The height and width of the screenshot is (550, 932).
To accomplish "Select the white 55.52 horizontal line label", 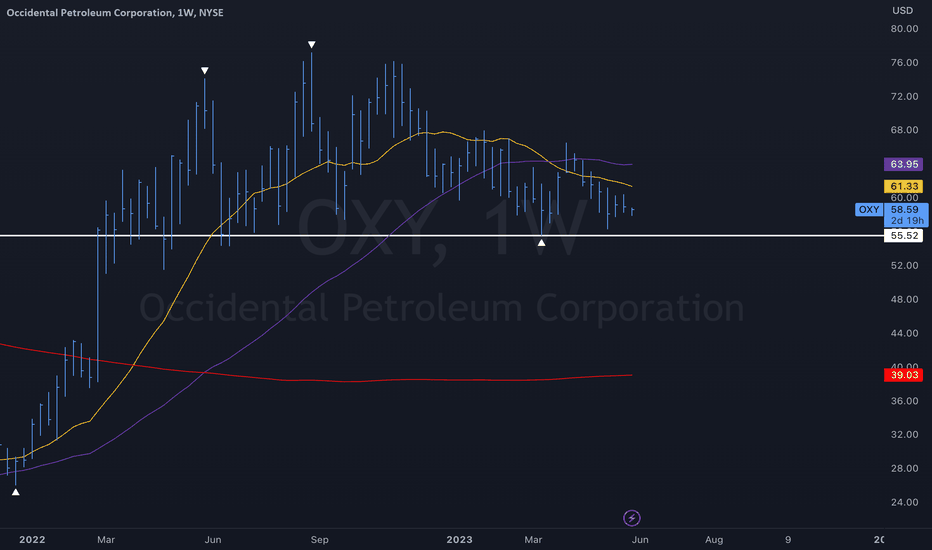I will pyautogui.click(x=903, y=235).
